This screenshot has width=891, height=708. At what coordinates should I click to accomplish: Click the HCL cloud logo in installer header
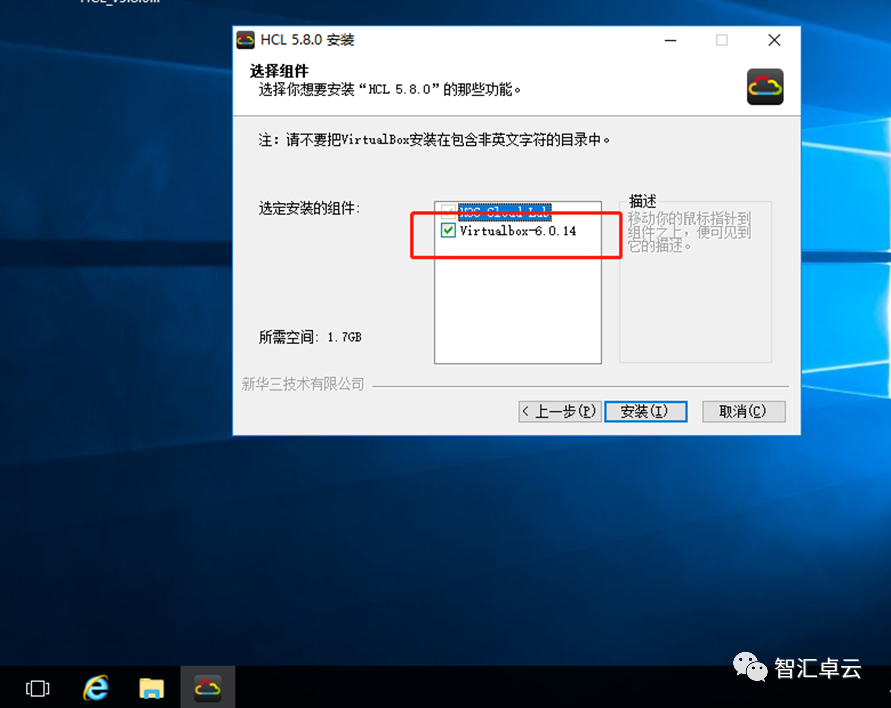(765, 87)
